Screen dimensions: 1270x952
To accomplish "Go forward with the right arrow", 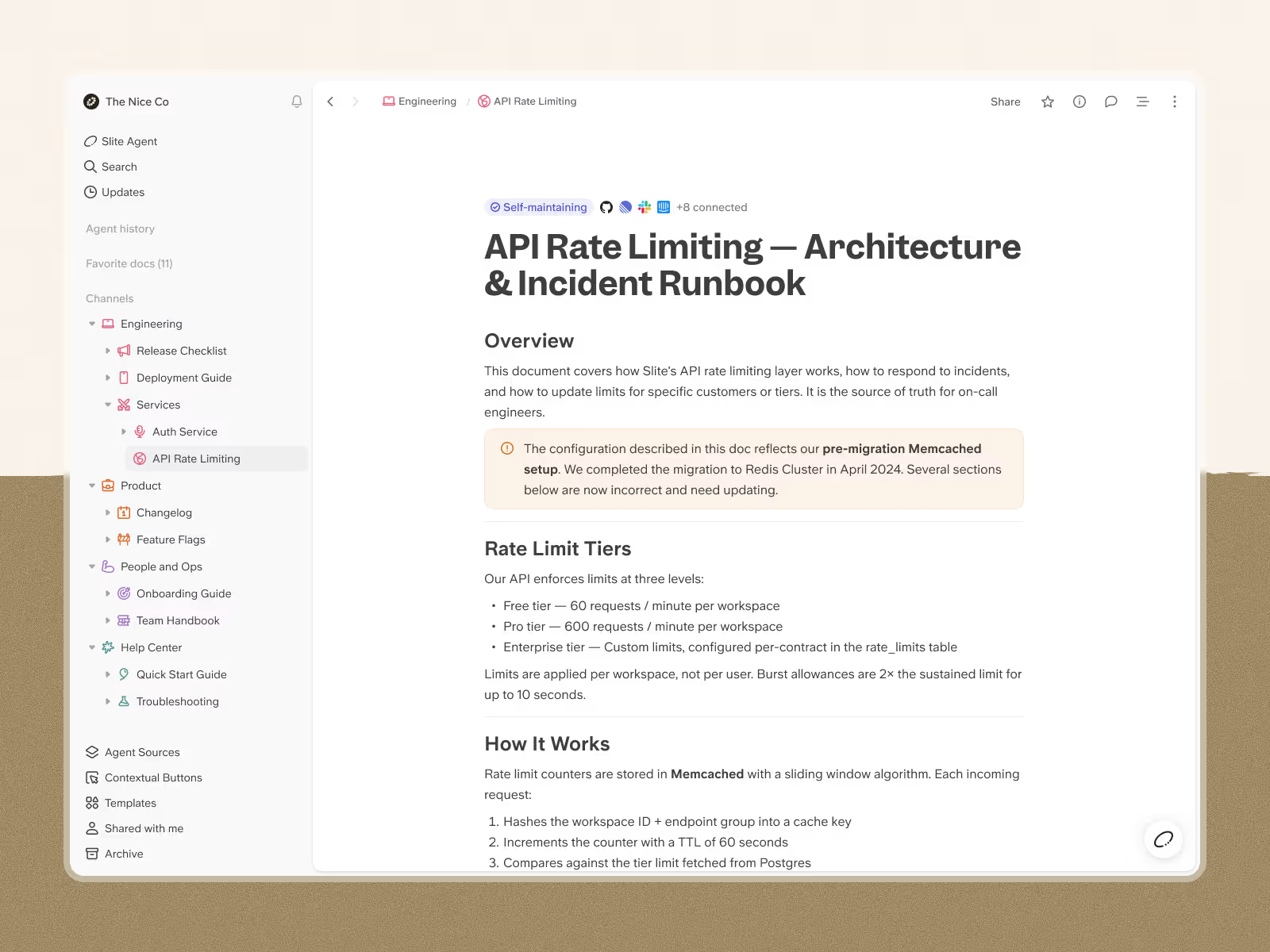I will click(x=356, y=102).
